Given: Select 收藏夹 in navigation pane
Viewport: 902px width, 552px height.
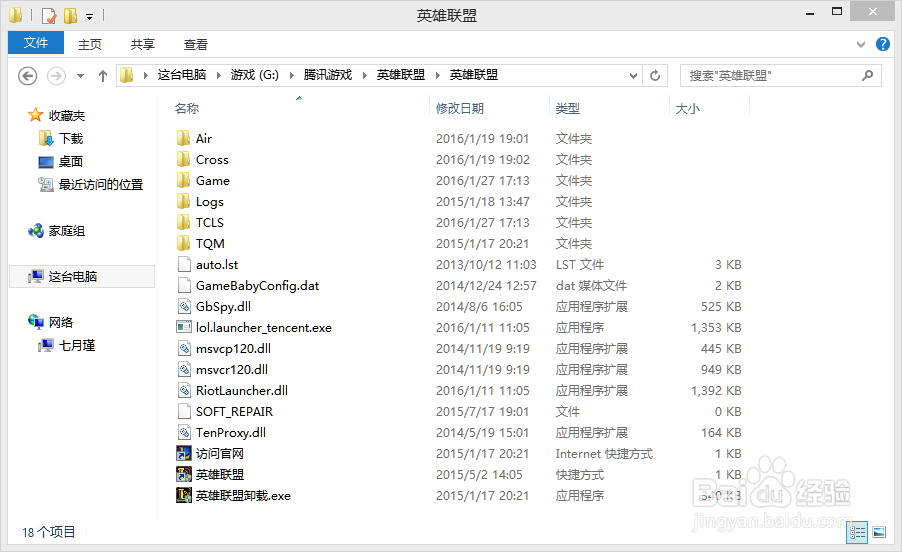Looking at the screenshot, I should [x=67, y=116].
